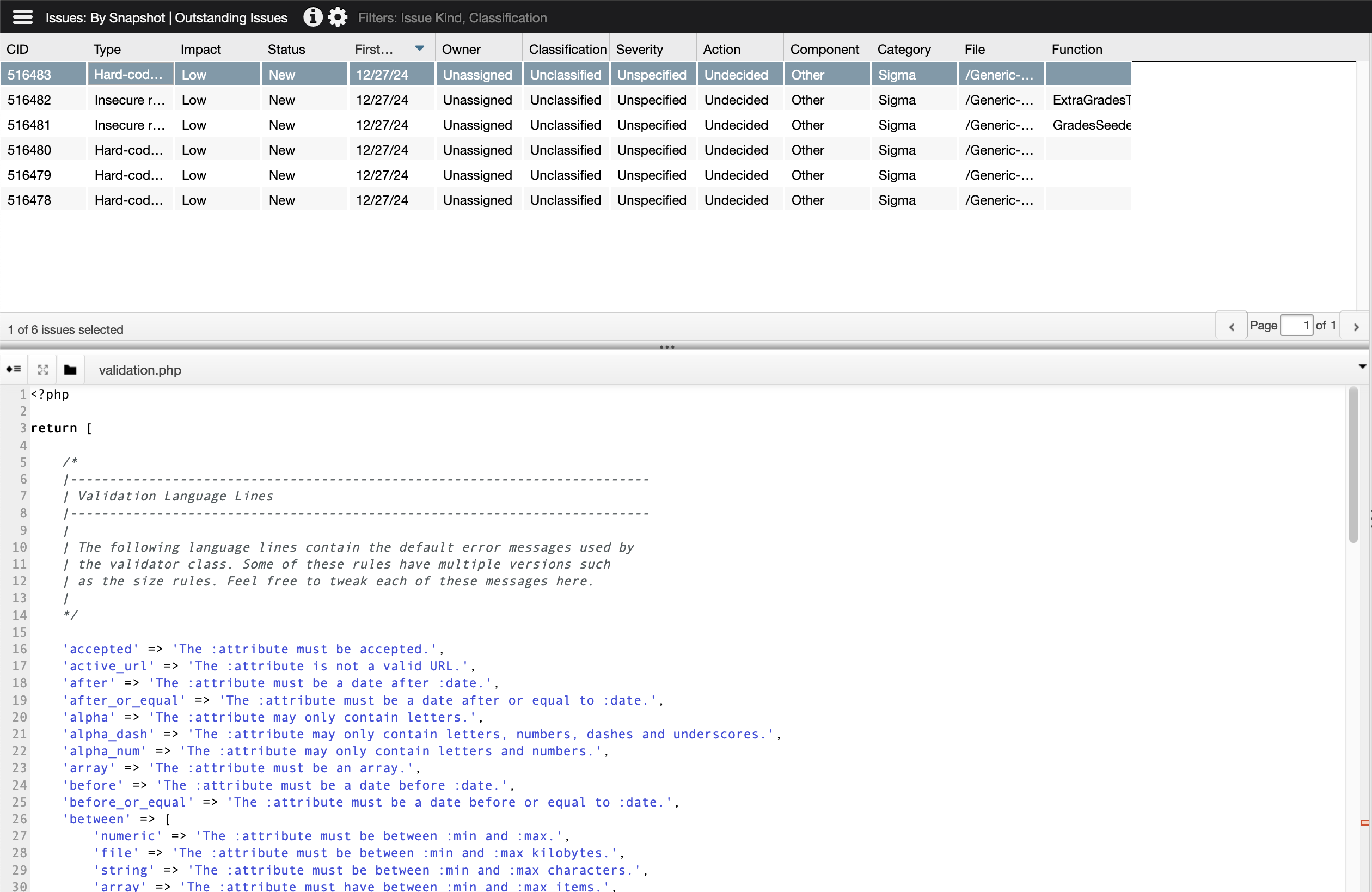Select issue row CID 516480
Viewport: 1372px width, 892px height.
click(566, 150)
